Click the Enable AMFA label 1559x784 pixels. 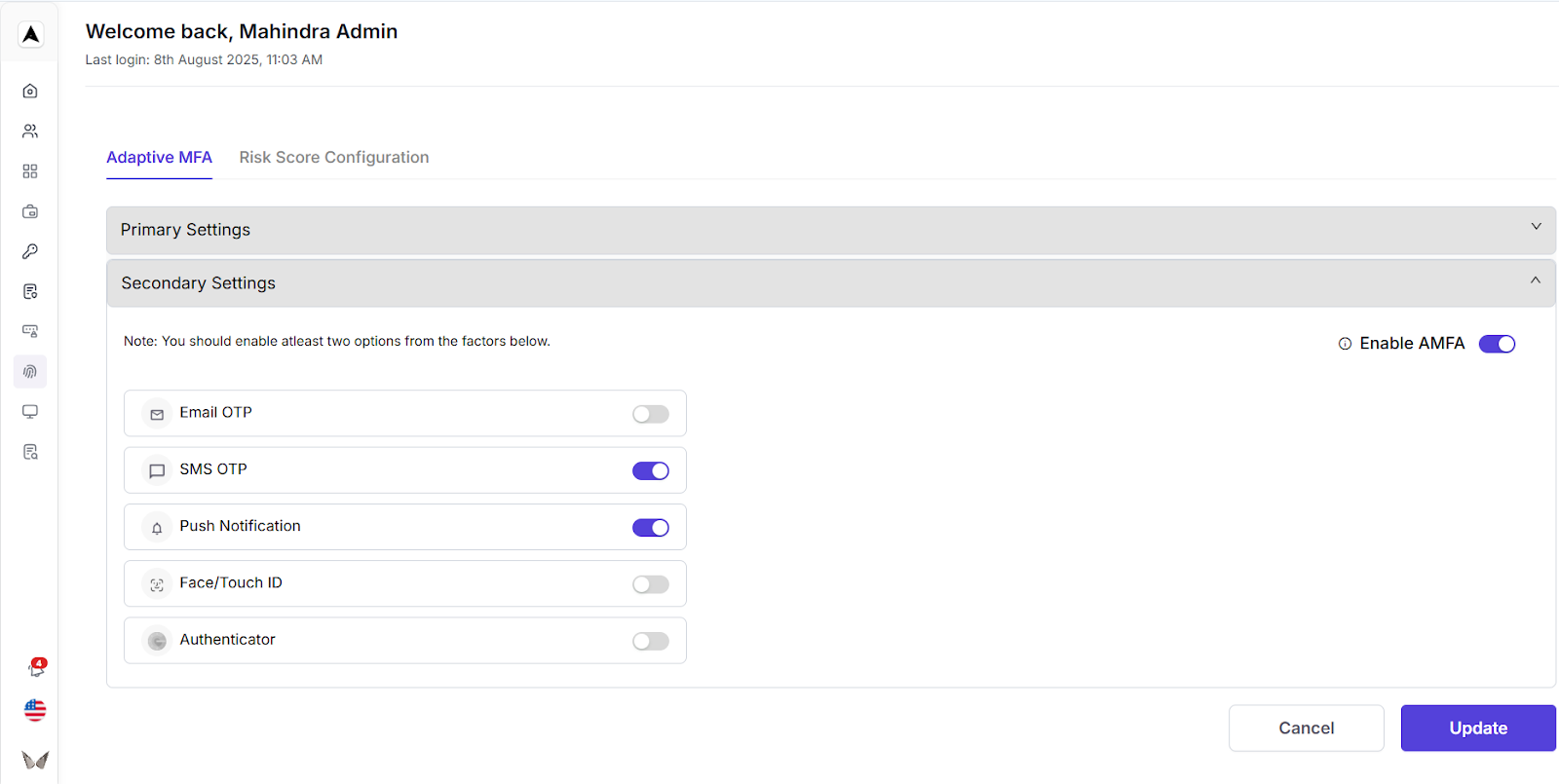pyautogui.click(x=1412, y=344)
